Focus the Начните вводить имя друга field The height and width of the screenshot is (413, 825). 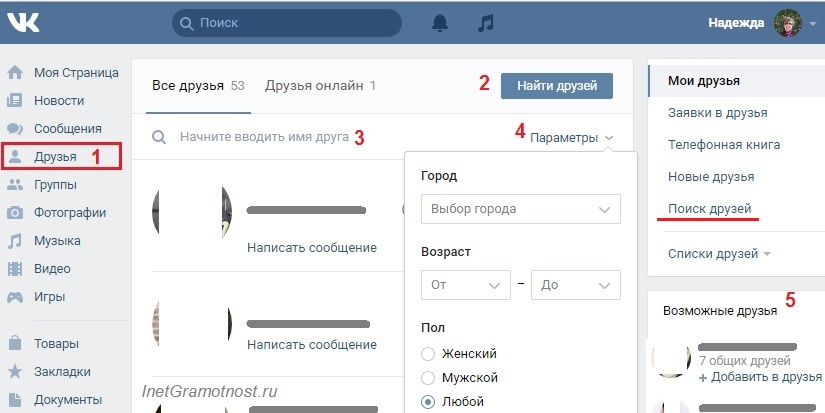pyautogui.click(x=264, y=137)
